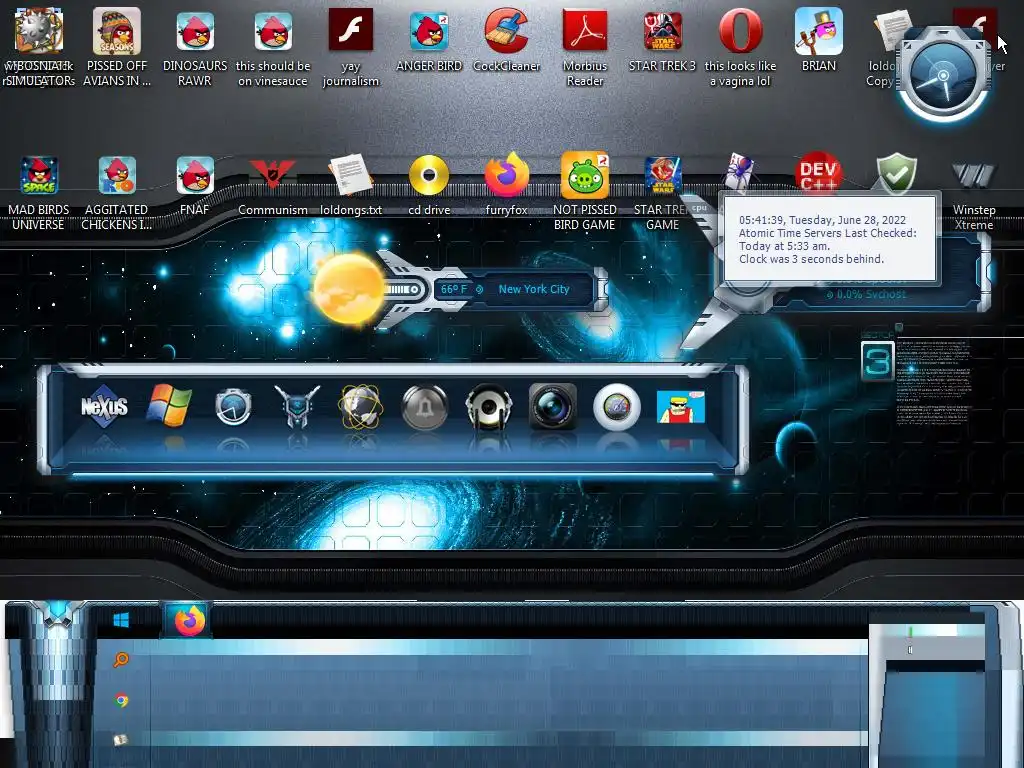Click the Nexus logo in the dock

tap(104, 406)
